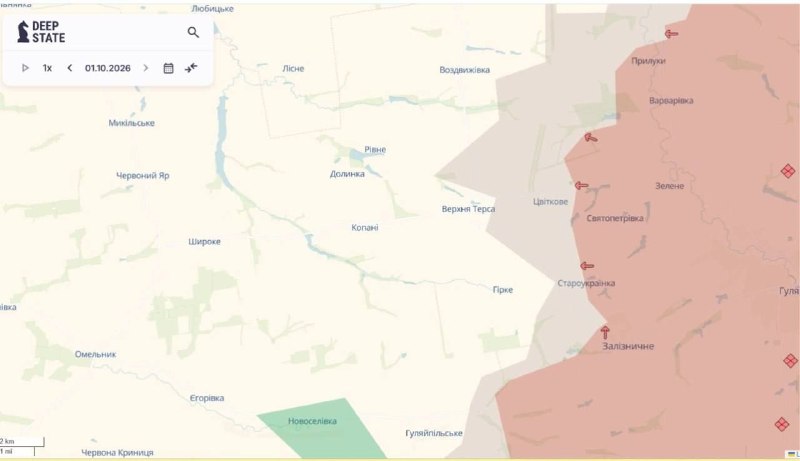Viewport: 800px width, 461px height.
Task: Start timeline playback with the play button
Action: pyautogui.click(x=25, y=68)
